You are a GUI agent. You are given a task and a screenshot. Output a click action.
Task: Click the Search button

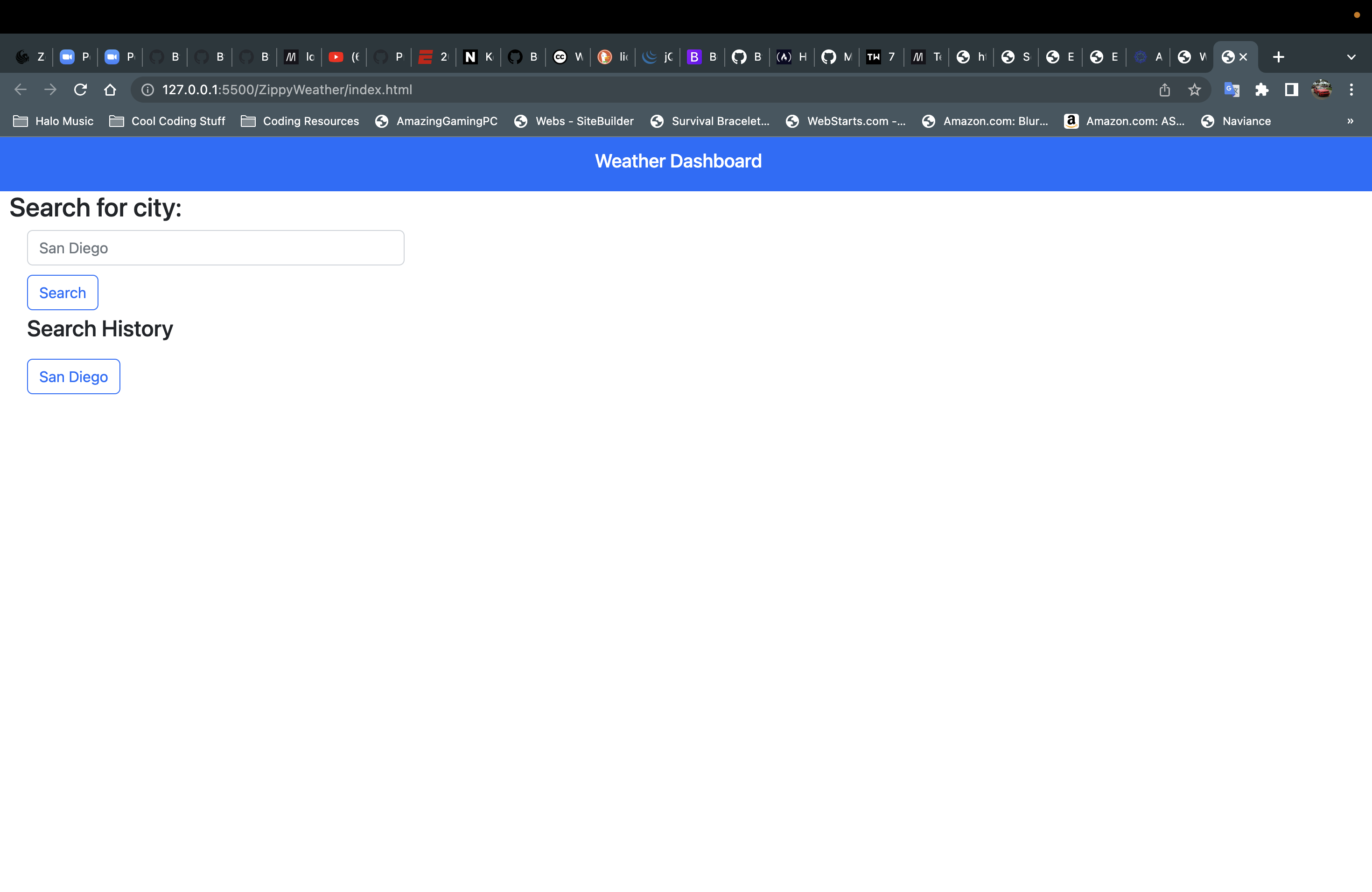(x=62, y=293)
